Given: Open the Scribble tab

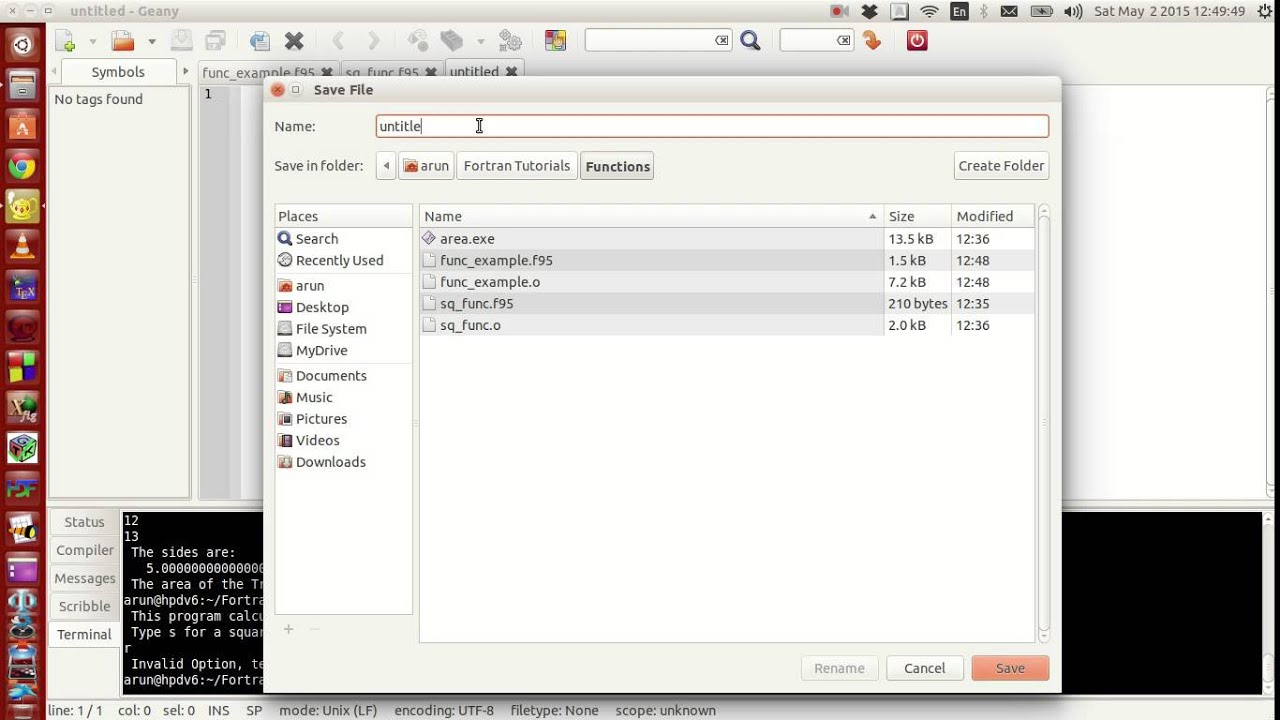Looking at the screenshot, I should (85, 606).
